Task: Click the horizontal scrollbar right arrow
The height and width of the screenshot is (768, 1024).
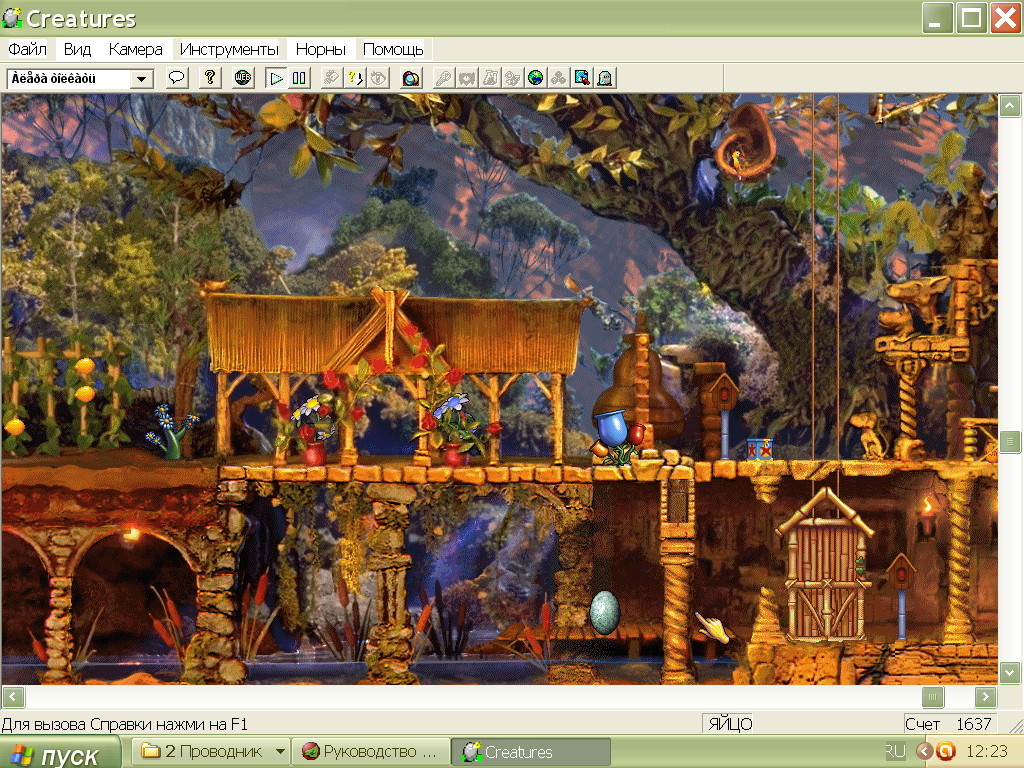Action: [985, 697]
